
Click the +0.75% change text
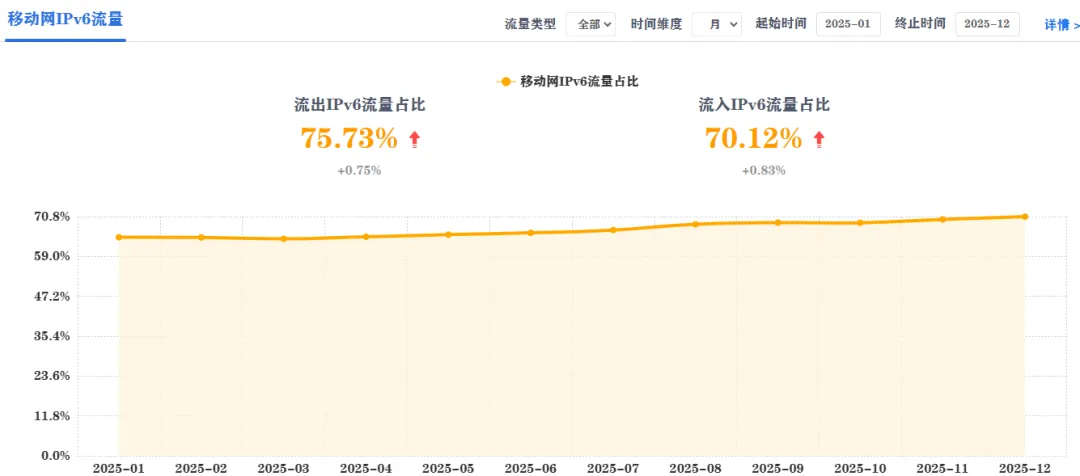(x=359, y=171)
